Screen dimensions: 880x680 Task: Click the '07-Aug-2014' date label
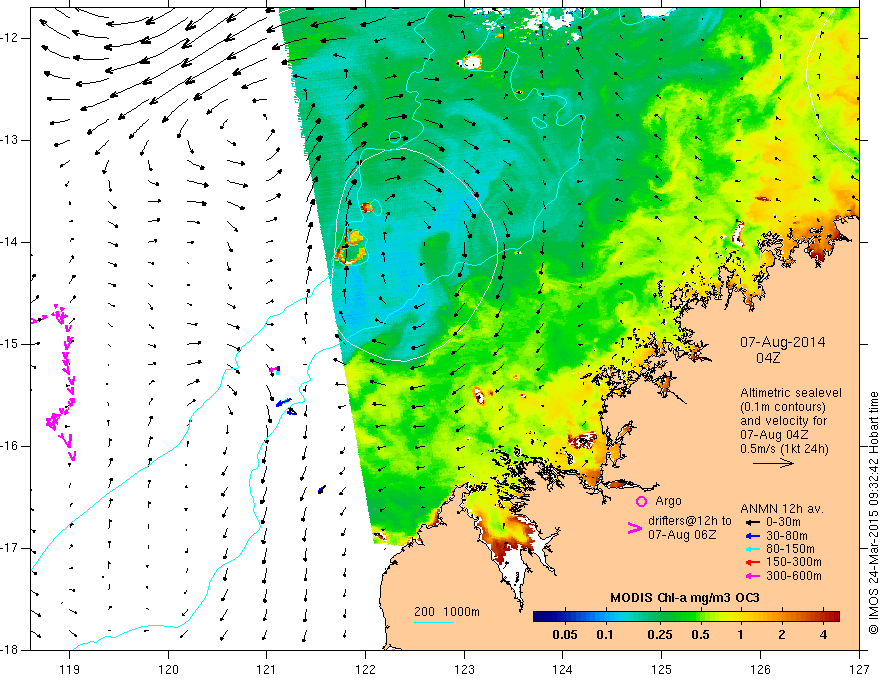pyautogui.click(x=782, y=342)
